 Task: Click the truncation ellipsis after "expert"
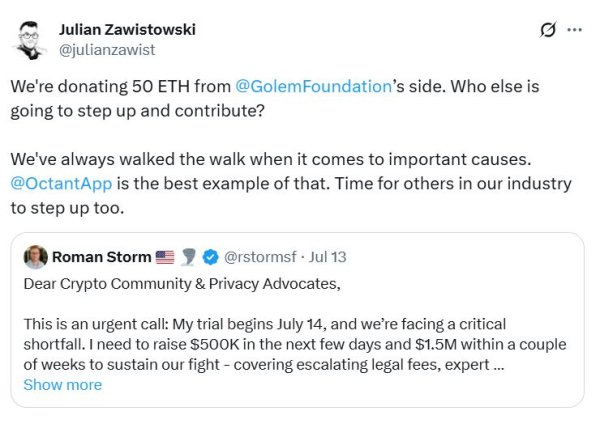click(498, 364)
